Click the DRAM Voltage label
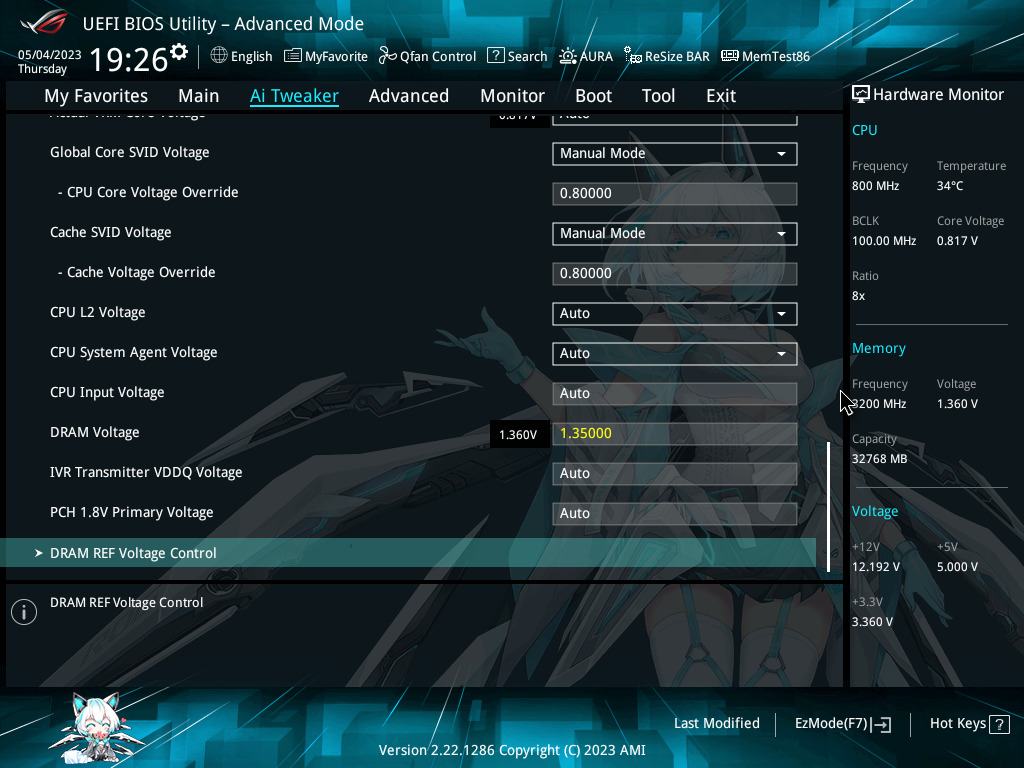Viewport: 1024px width, 768px height. [x=95, y=432]
